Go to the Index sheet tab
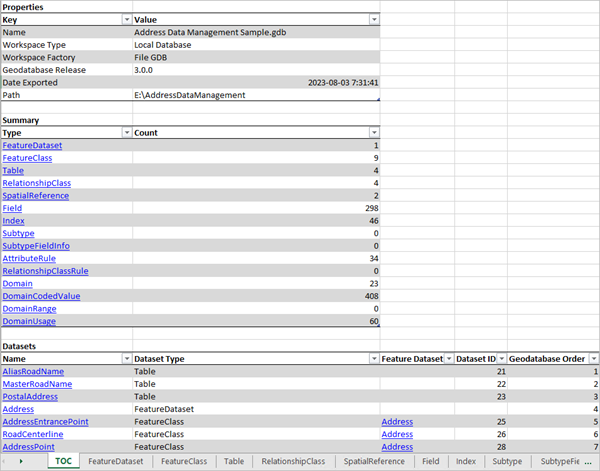The width and height of the screenshot is (600, 471). [x=465, y=462]
